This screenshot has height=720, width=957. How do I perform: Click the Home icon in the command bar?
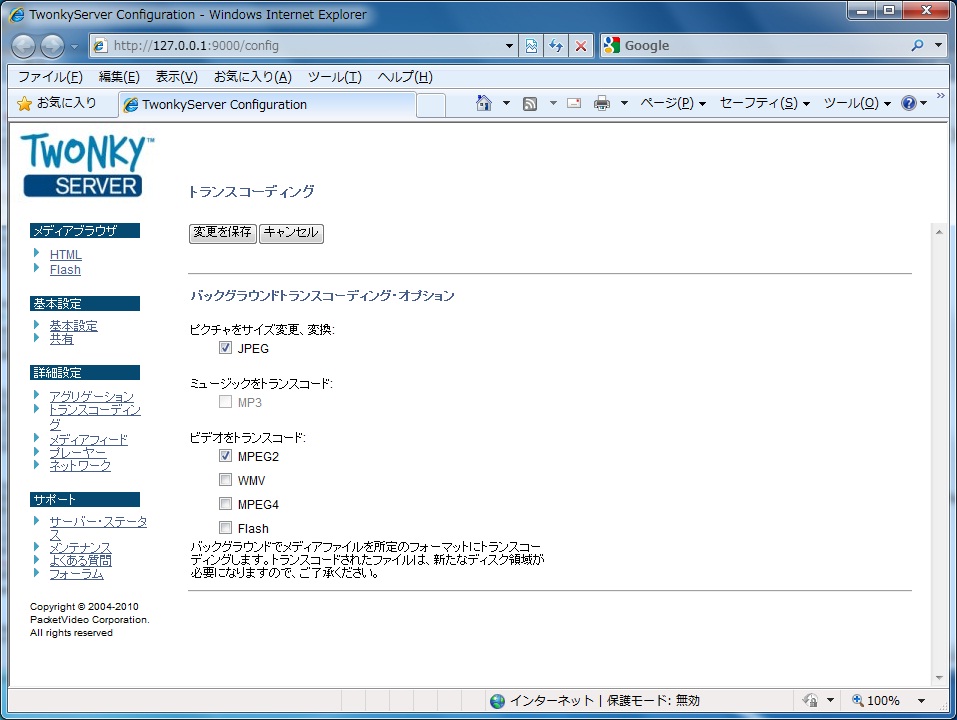(483, 103)
